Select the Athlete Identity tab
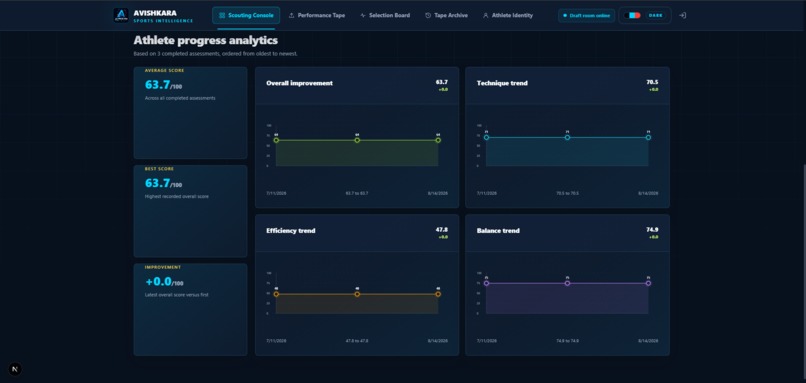 [508, 15]
